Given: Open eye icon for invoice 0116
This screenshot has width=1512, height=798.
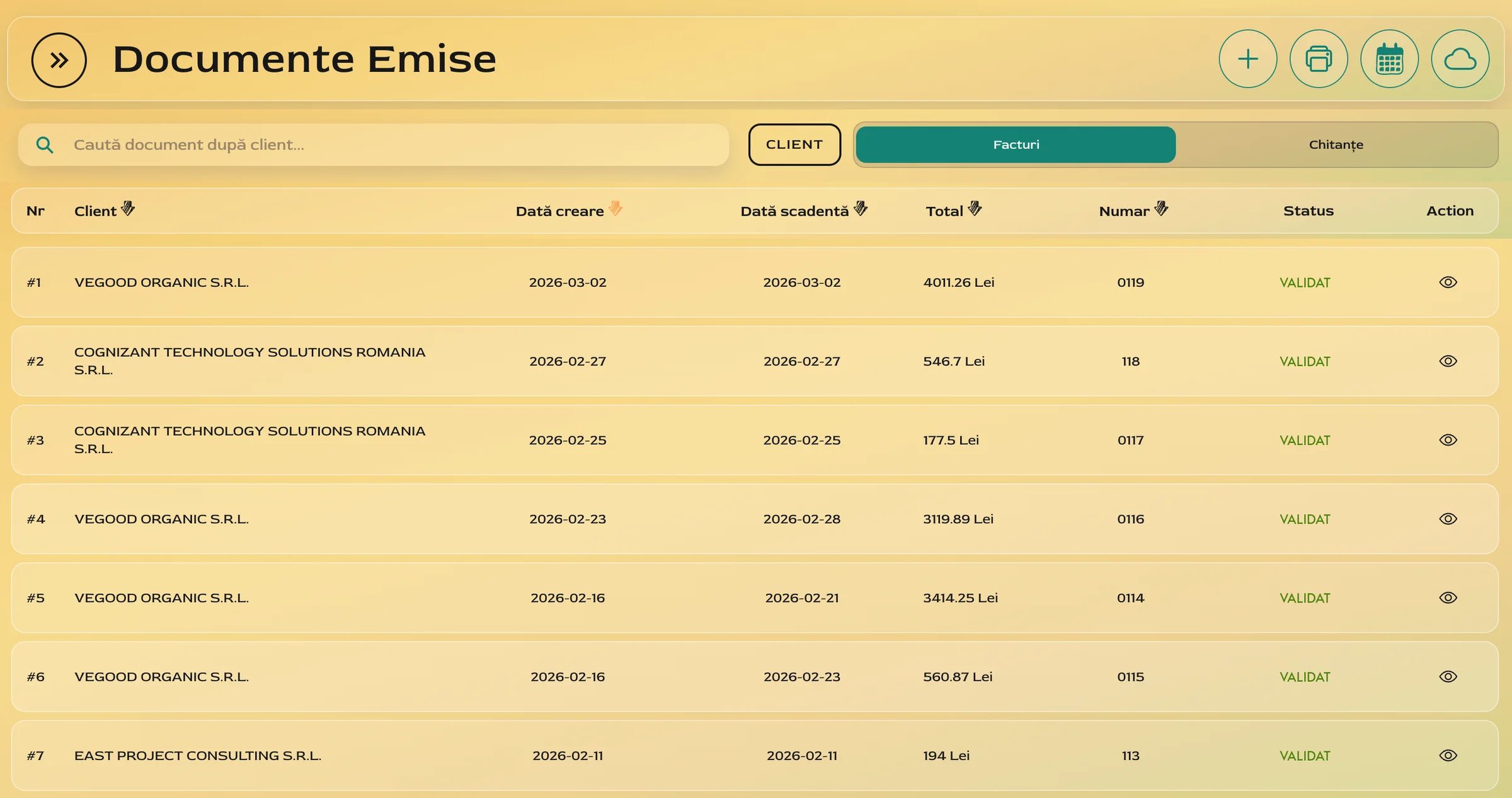Looking at the screenshot, I should (x=1448, y=519).
